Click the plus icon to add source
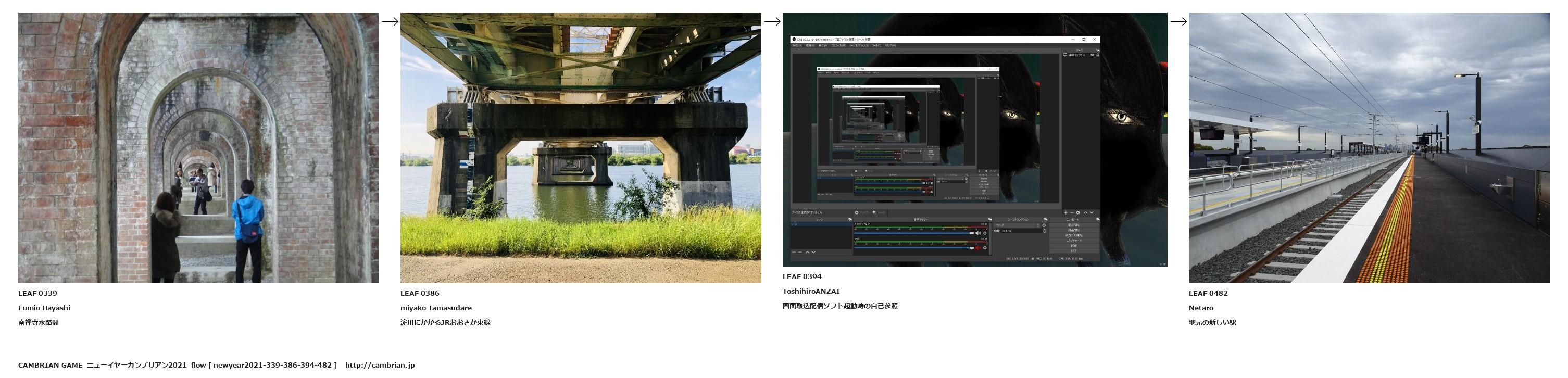1568x378 pixels. pos(1065,212)
